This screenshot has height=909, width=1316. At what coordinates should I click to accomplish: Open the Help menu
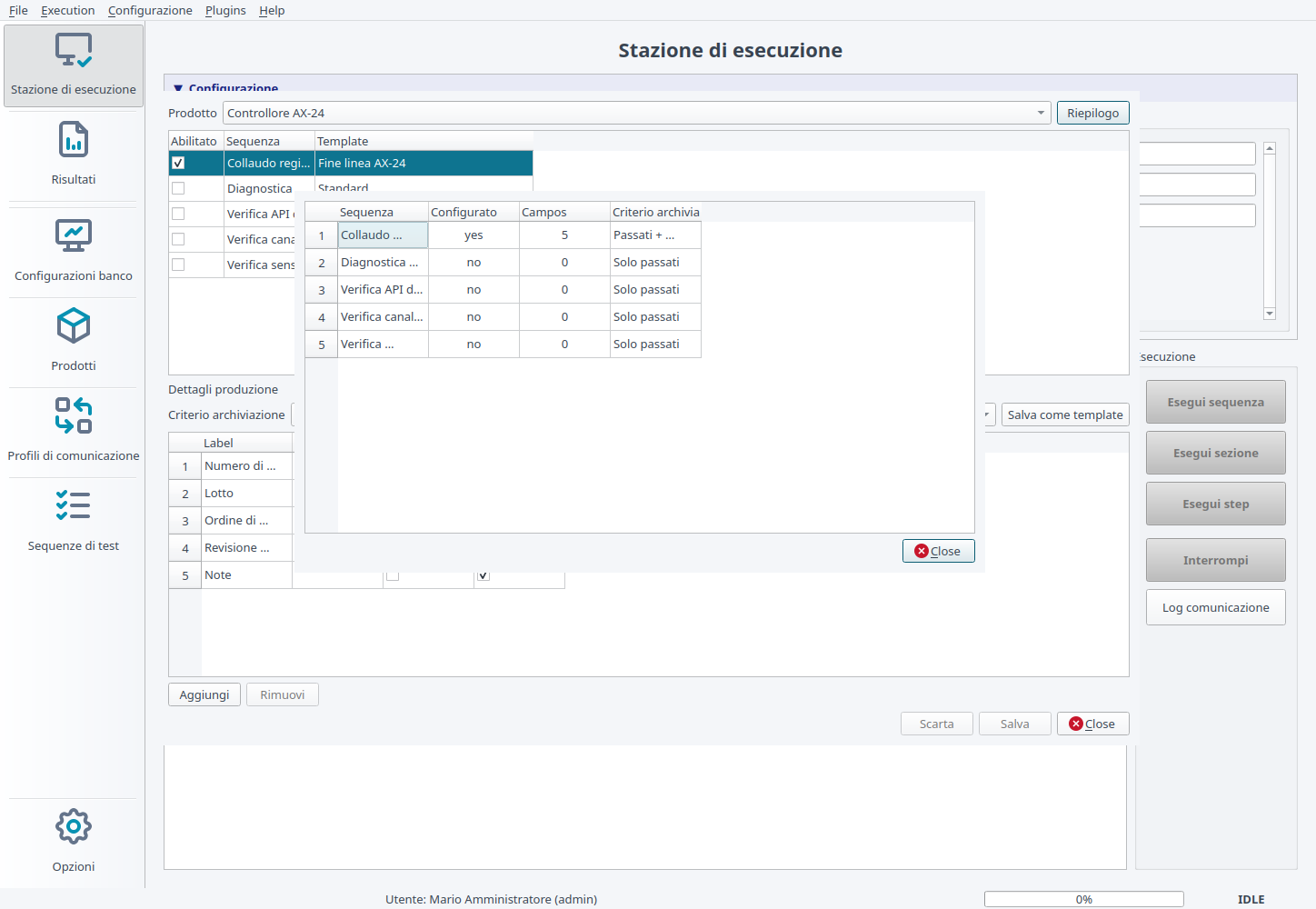tap(272, 10)
